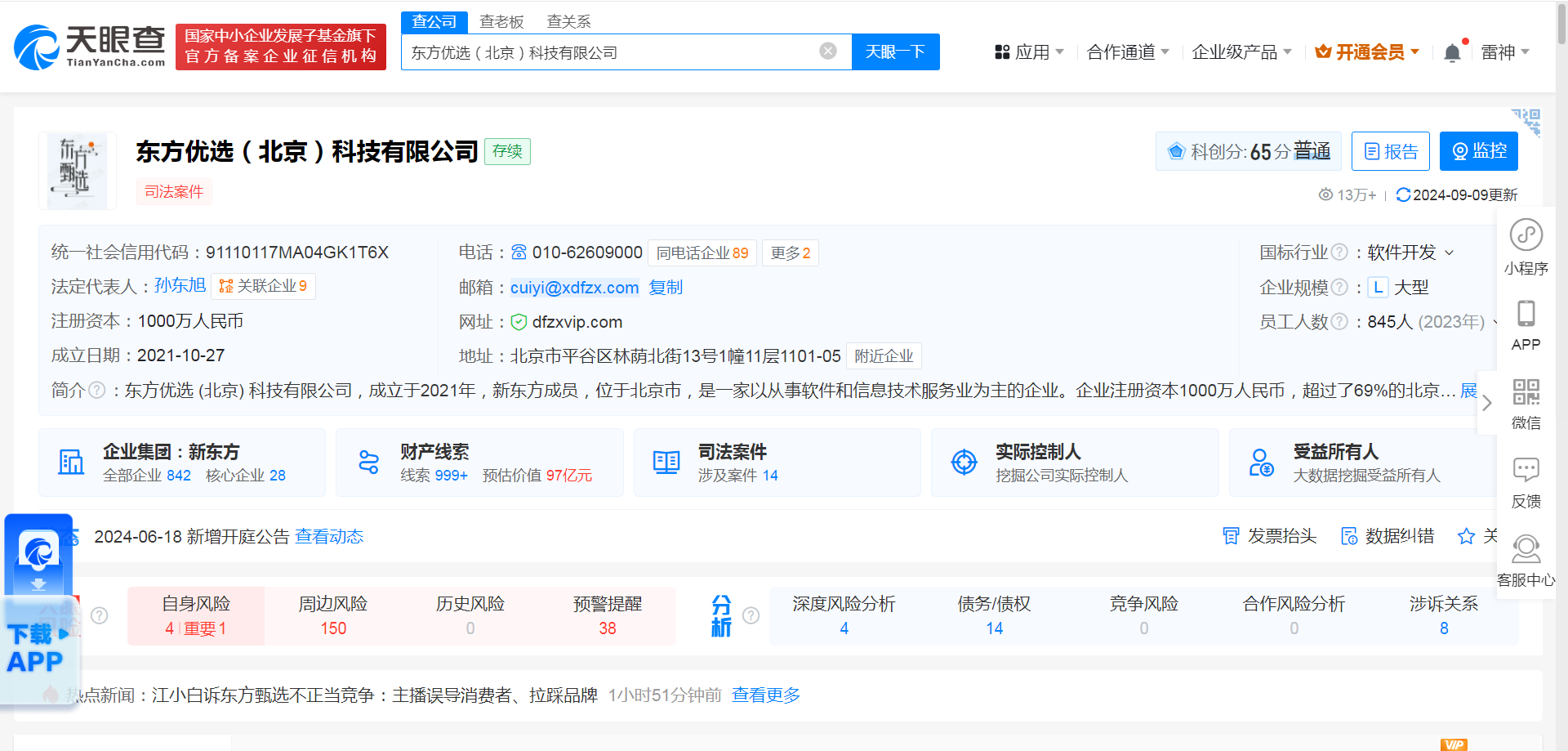Click the 数据纠错 option
The width and height of the screenshot is (1568, 751).
click(x=1388, y=536)
